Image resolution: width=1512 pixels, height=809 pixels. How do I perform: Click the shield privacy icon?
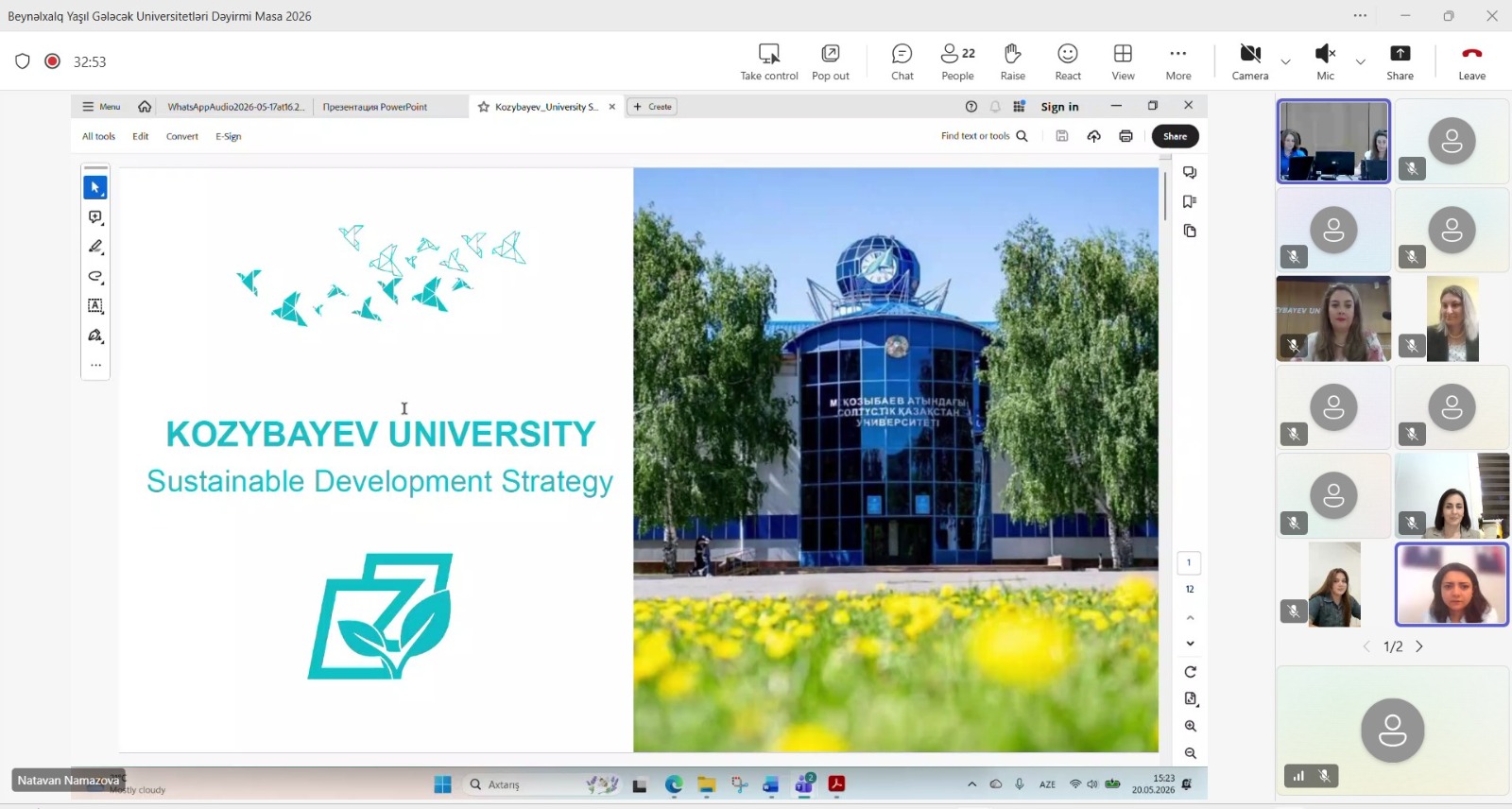click(x=23, y=61)
